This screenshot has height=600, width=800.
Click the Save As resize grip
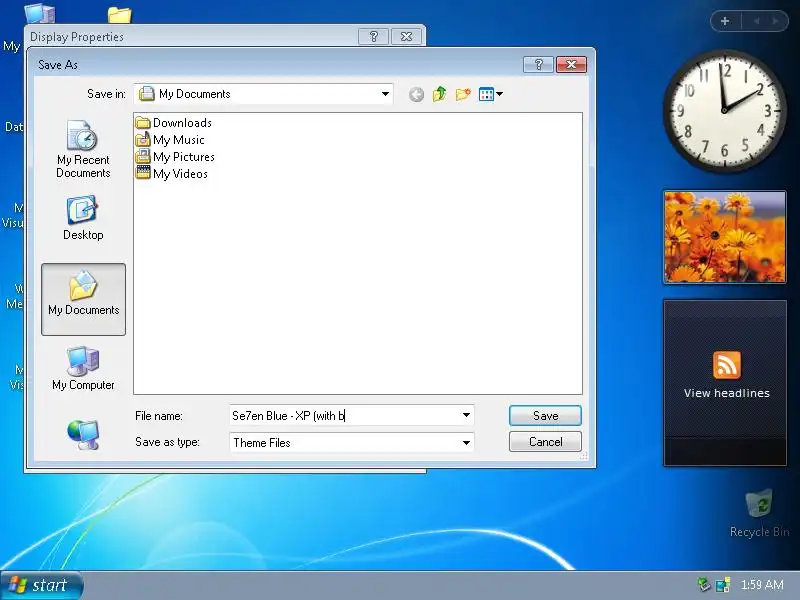(x=583, y=456)
